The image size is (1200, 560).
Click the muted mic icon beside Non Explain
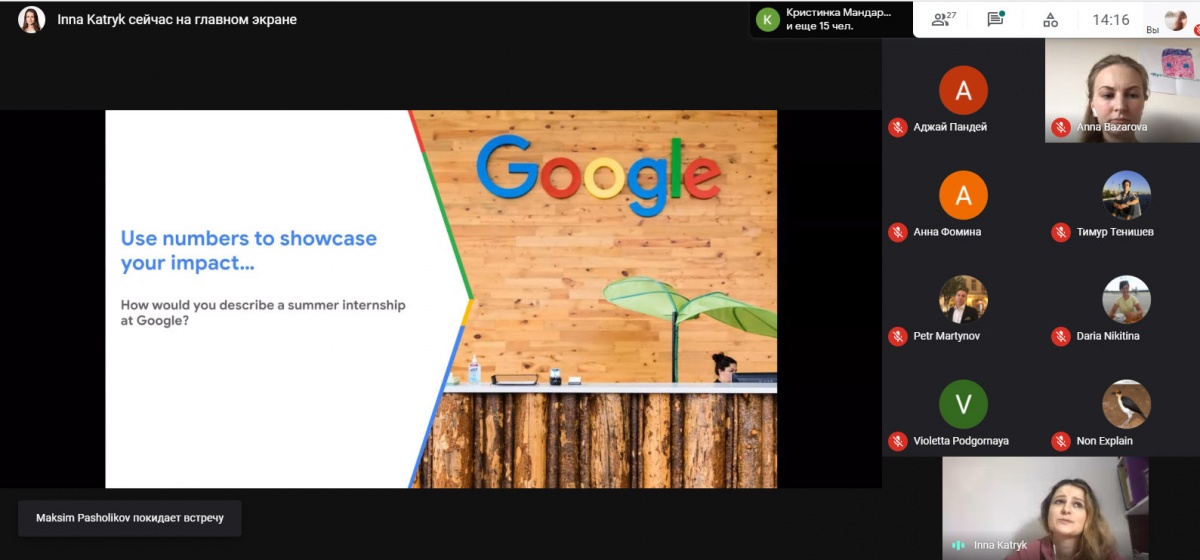click(x=1061, y=441)
